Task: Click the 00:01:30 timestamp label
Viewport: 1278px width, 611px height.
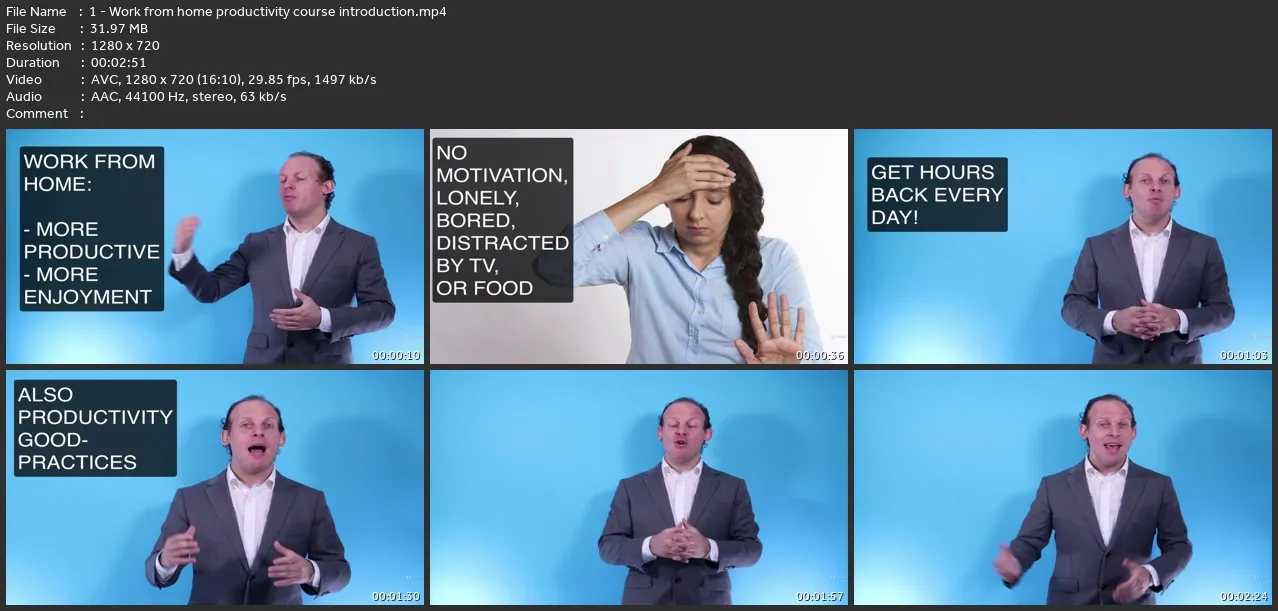Action: (x=397, y=597)
